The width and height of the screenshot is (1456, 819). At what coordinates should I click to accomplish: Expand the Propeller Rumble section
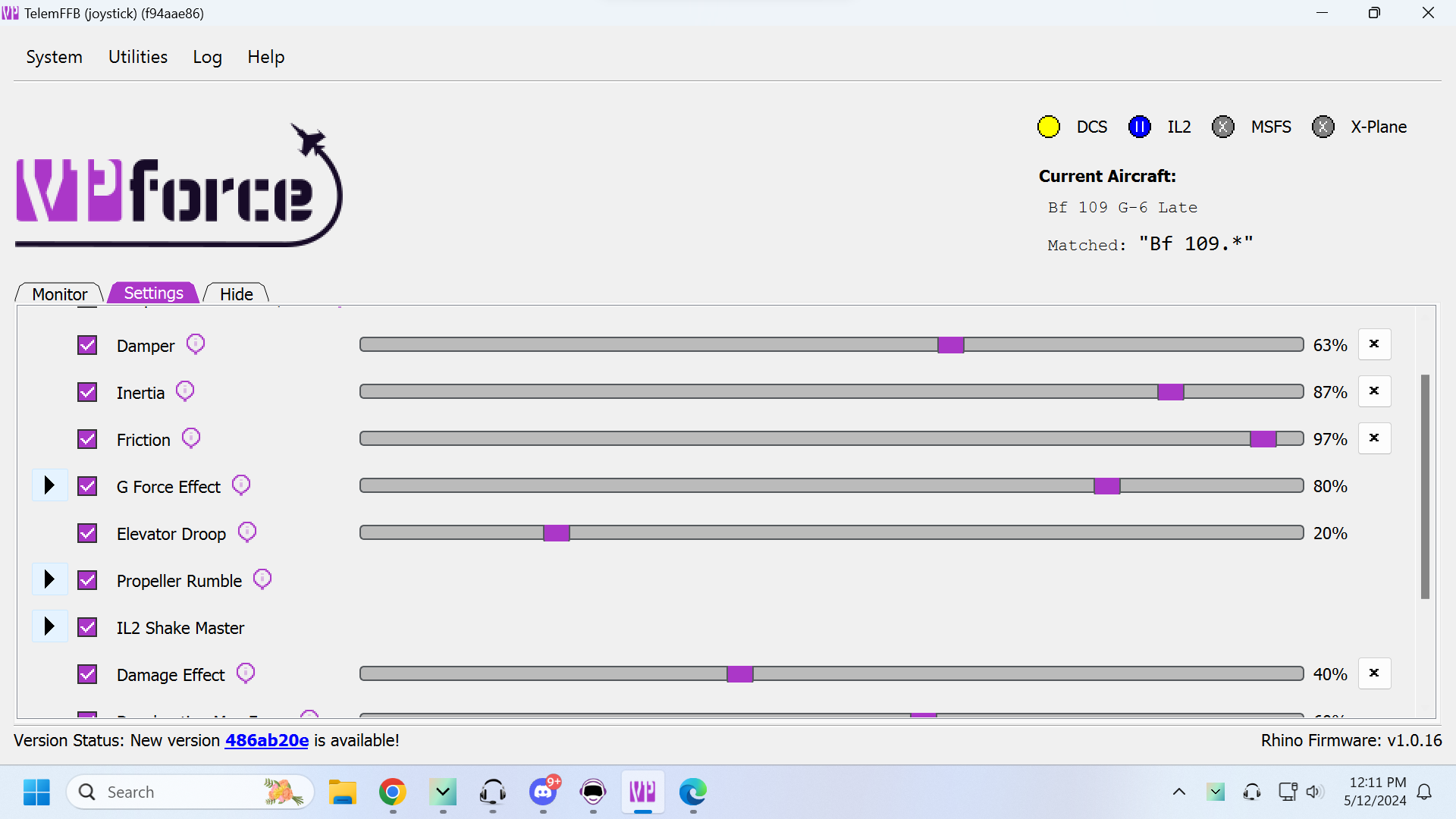(x=49, y=579)
